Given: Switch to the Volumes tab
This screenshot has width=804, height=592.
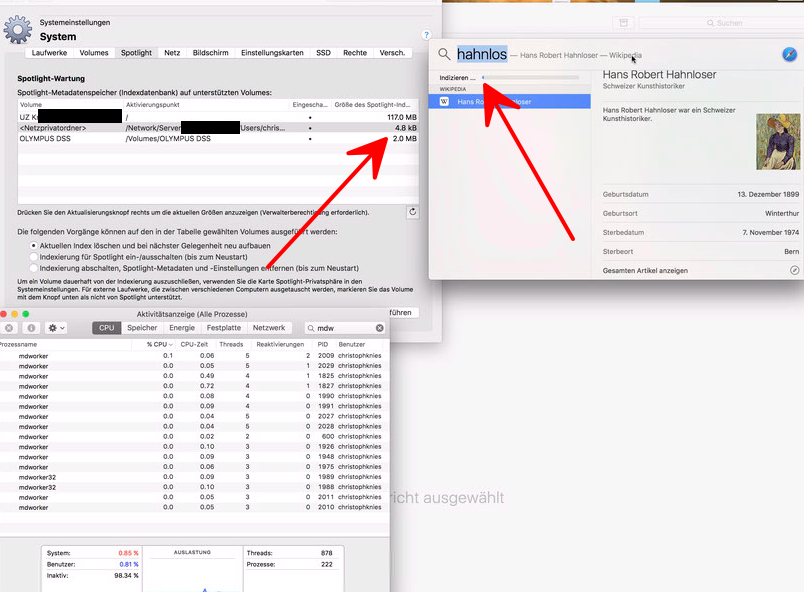Looking at the screenshot, I should [x=94, y=53].
